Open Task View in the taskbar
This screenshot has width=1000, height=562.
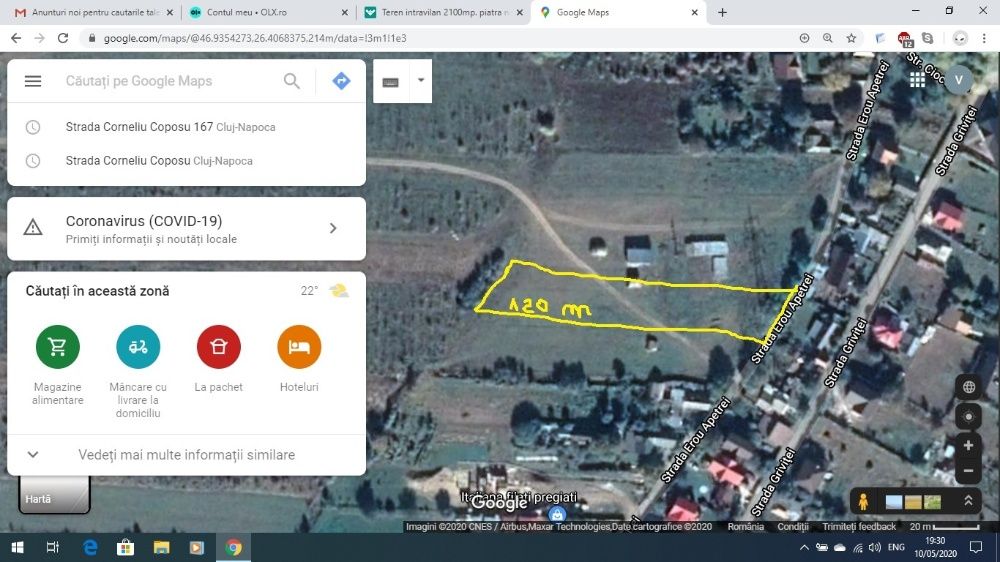(53, 547)
